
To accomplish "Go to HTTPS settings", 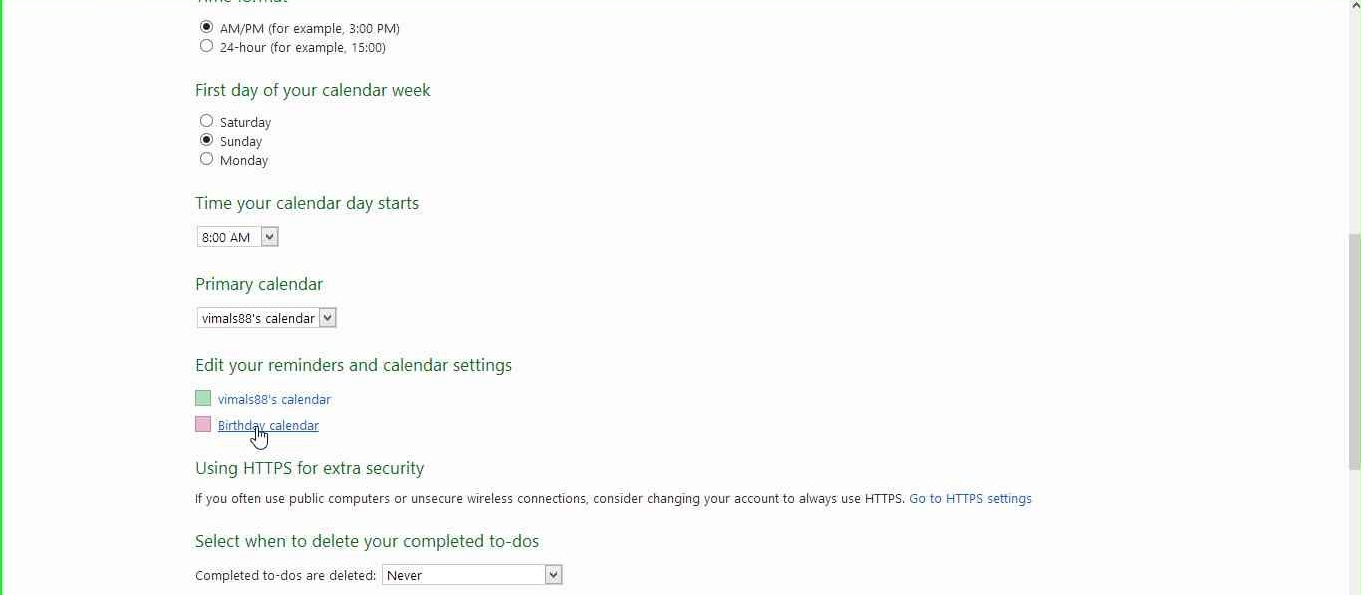I will pyautogui.click(x=969, y=498).
